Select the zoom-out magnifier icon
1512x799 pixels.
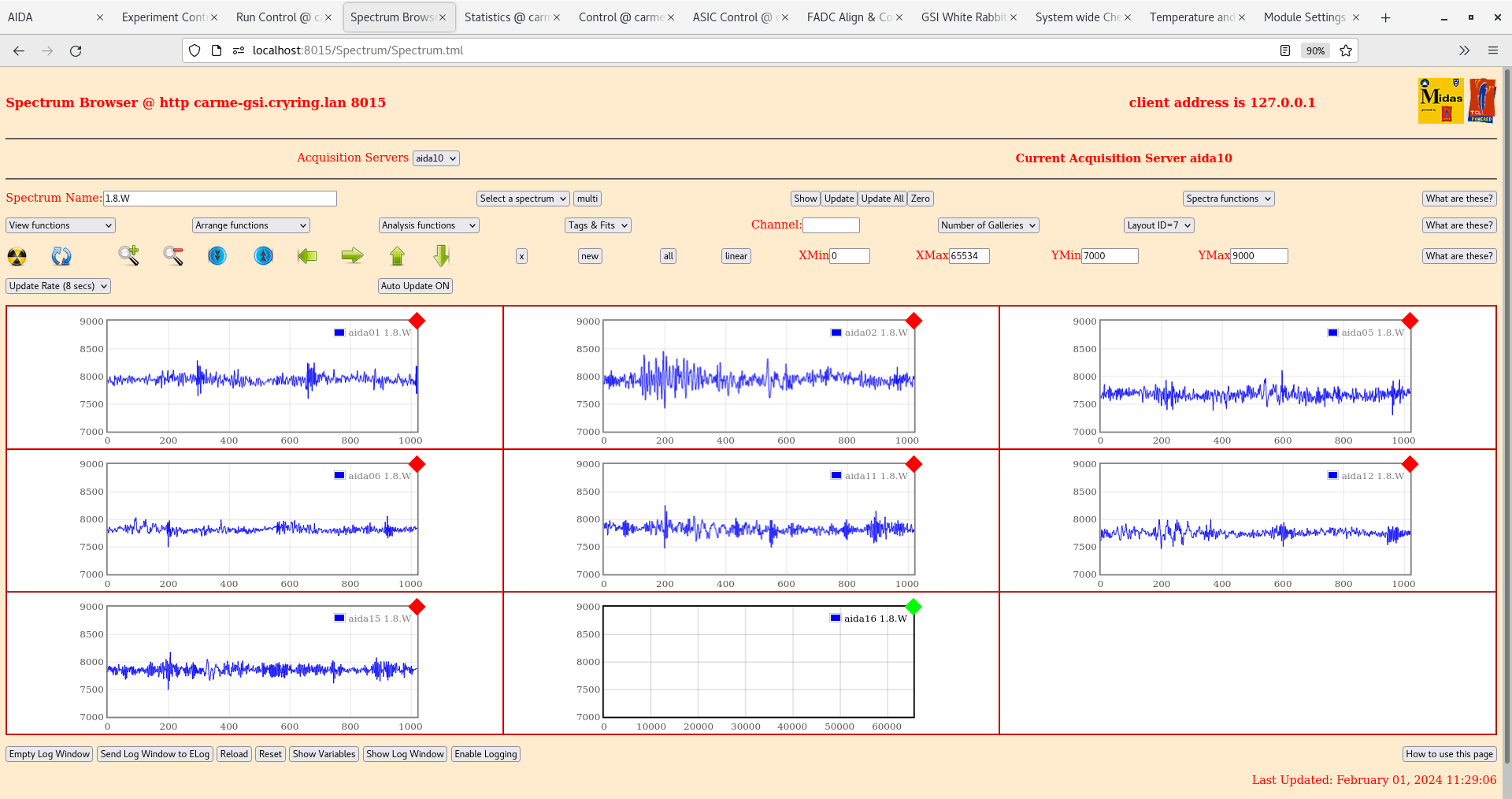click(173, 256)
